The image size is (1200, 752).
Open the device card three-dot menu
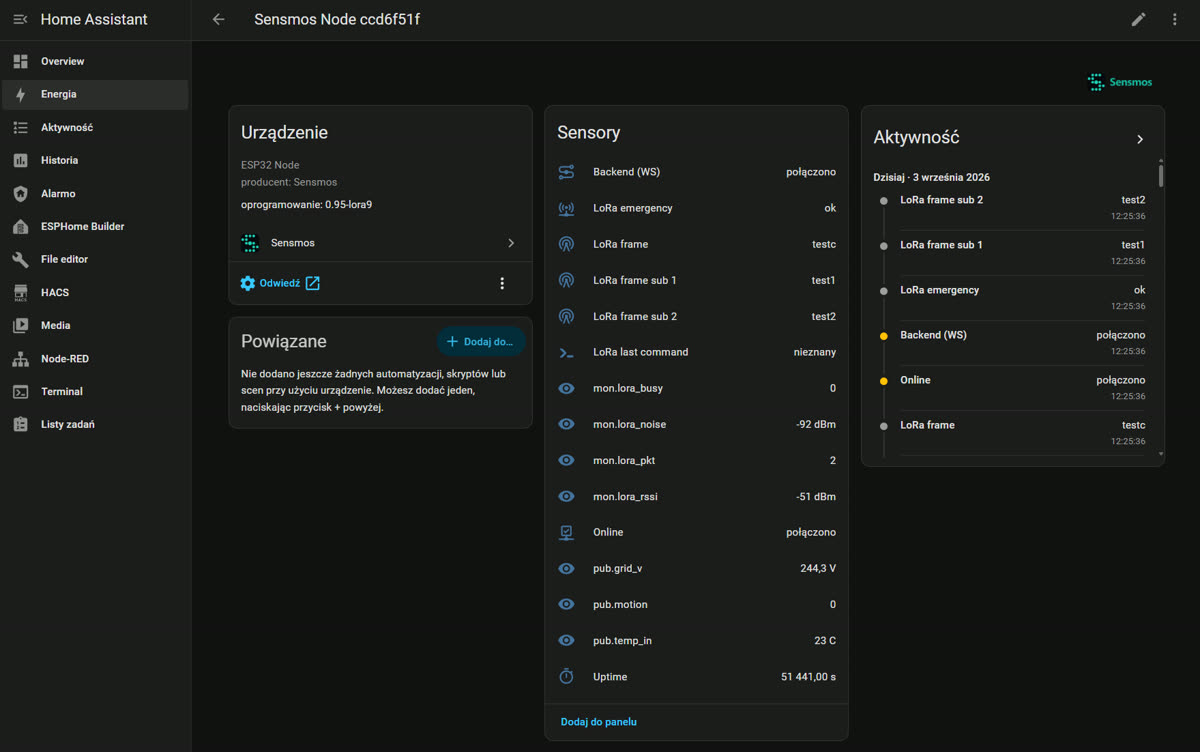click(502, 283)
